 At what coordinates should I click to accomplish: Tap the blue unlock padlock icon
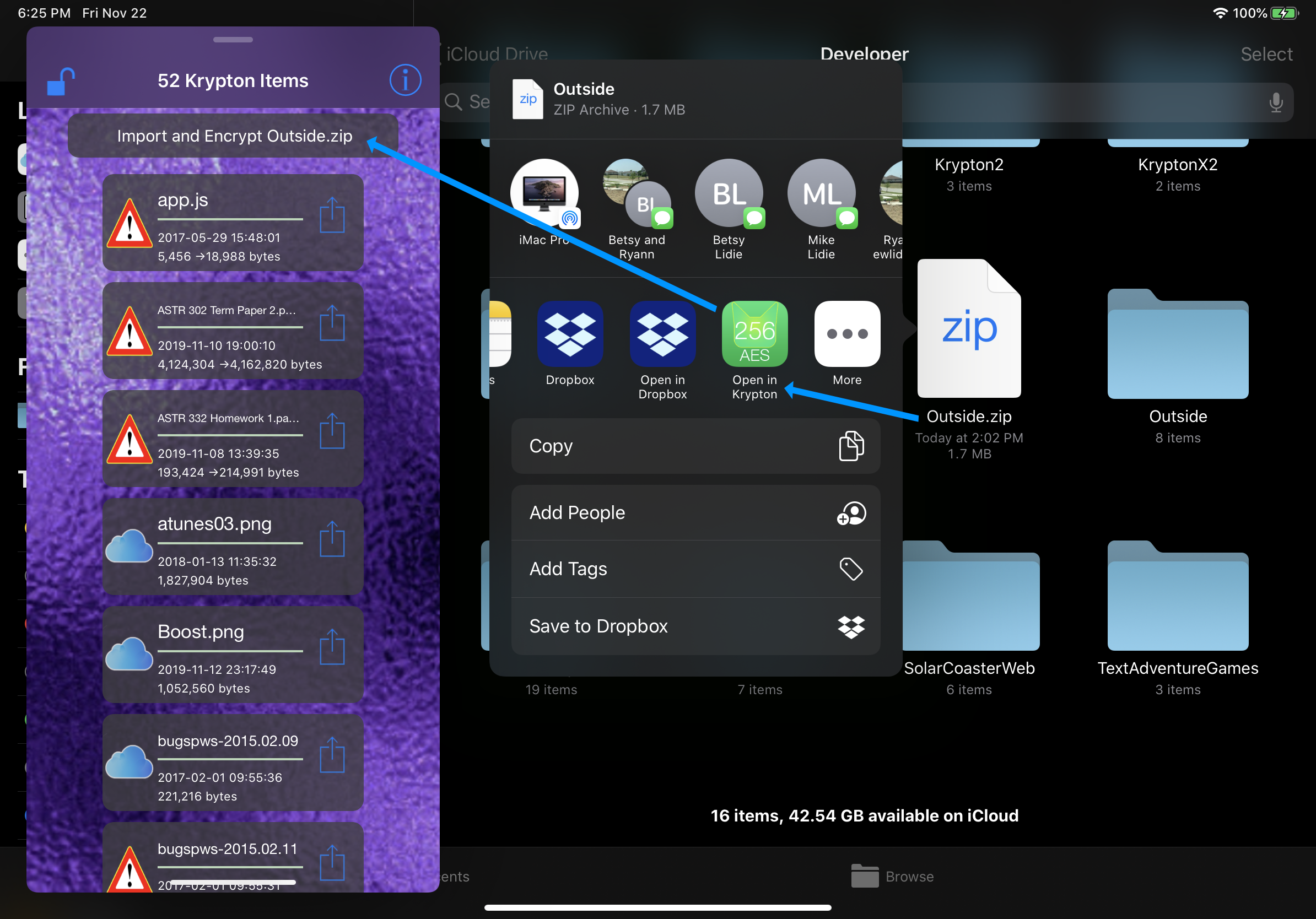[x=60, y=82]
